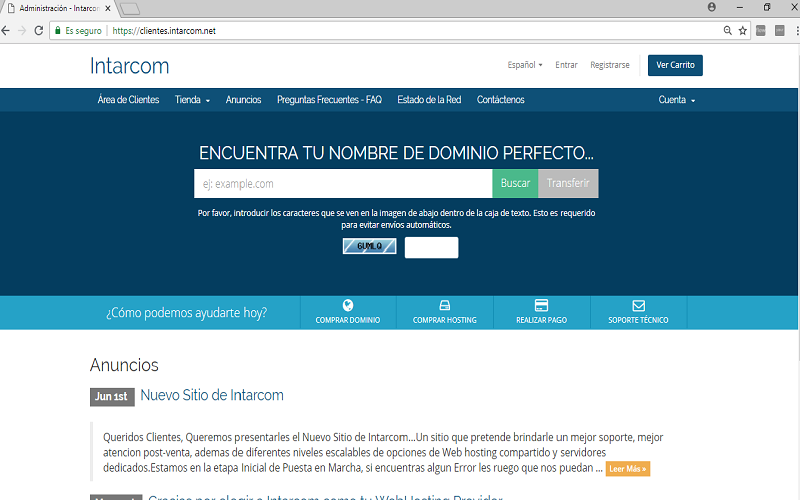Open a new browser tab
Viewport: 800px width, 500px height.
(130, 9)
